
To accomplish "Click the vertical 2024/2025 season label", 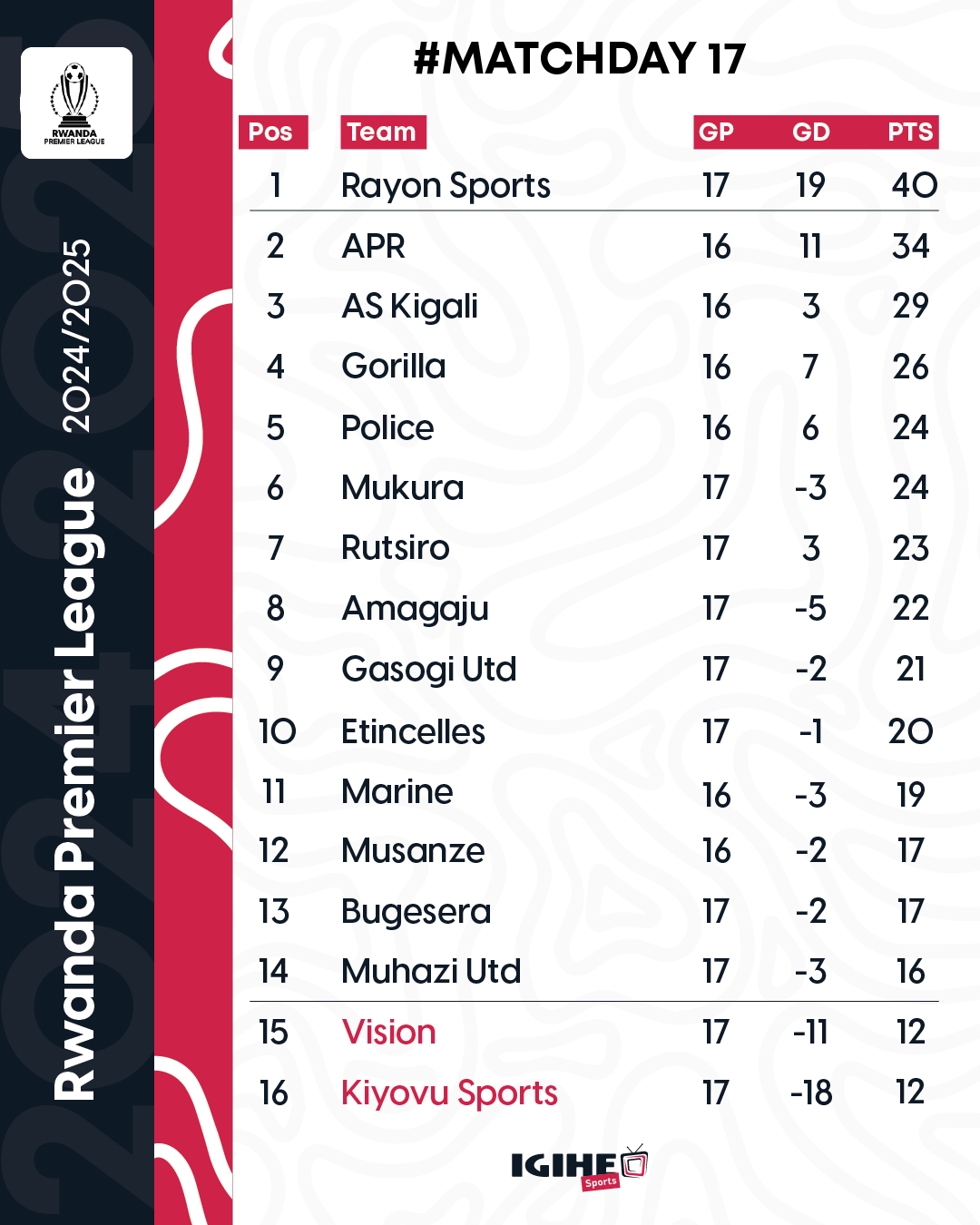I will [x=77, y=336].
